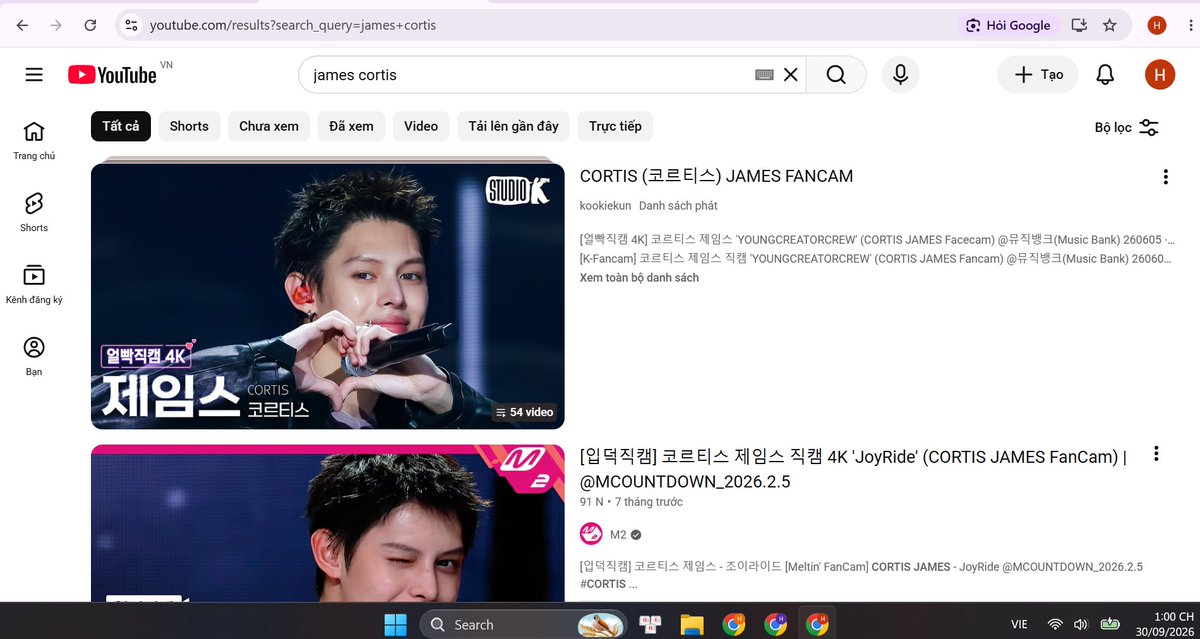The height and width of the screenshot is (639, 1200).
Task: Open the active Chrome window in taskbar
Action: click(x=817, y=625)
